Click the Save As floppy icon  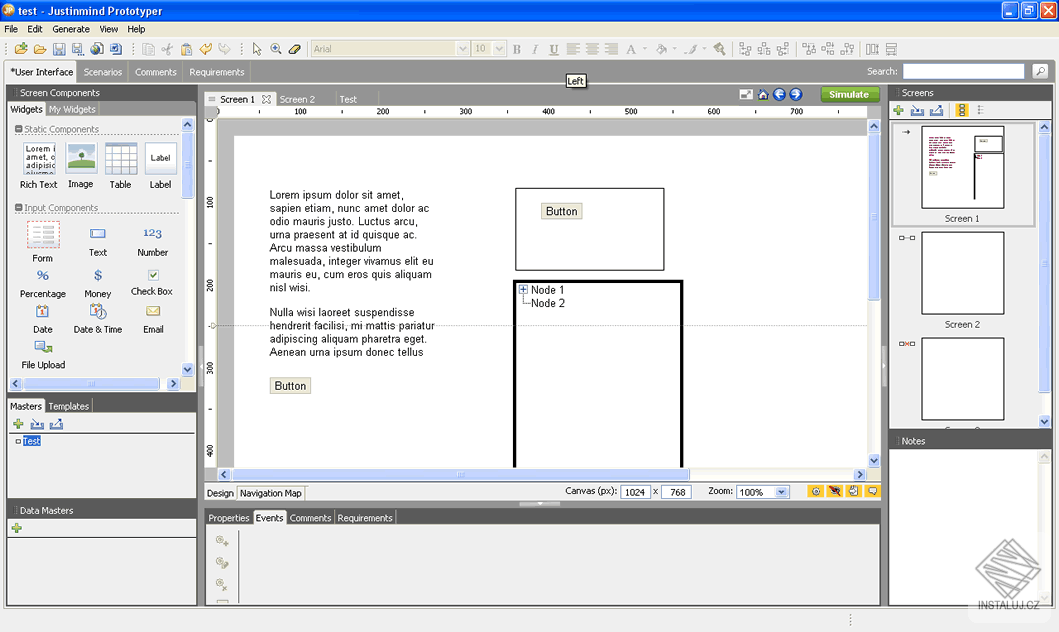pyautogui.click(x=78, y=49)
